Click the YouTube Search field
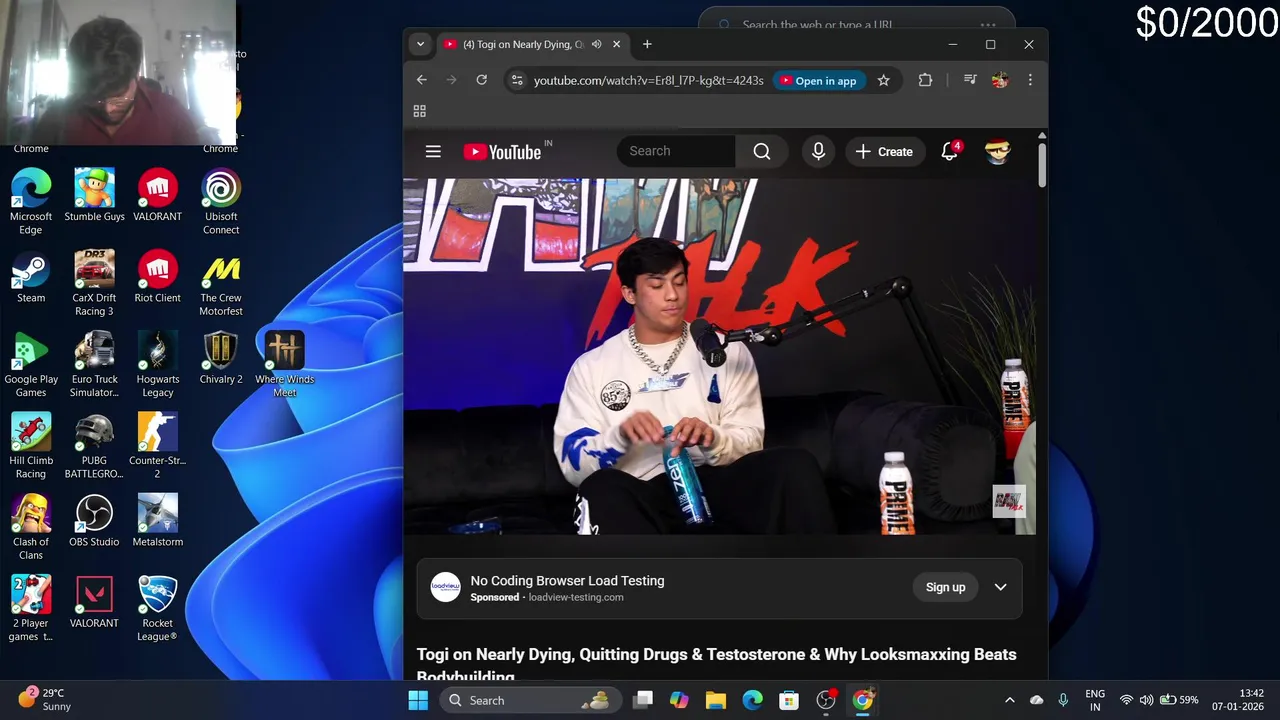The width and height of the screenshot is (1280, 720). (677, 151)
